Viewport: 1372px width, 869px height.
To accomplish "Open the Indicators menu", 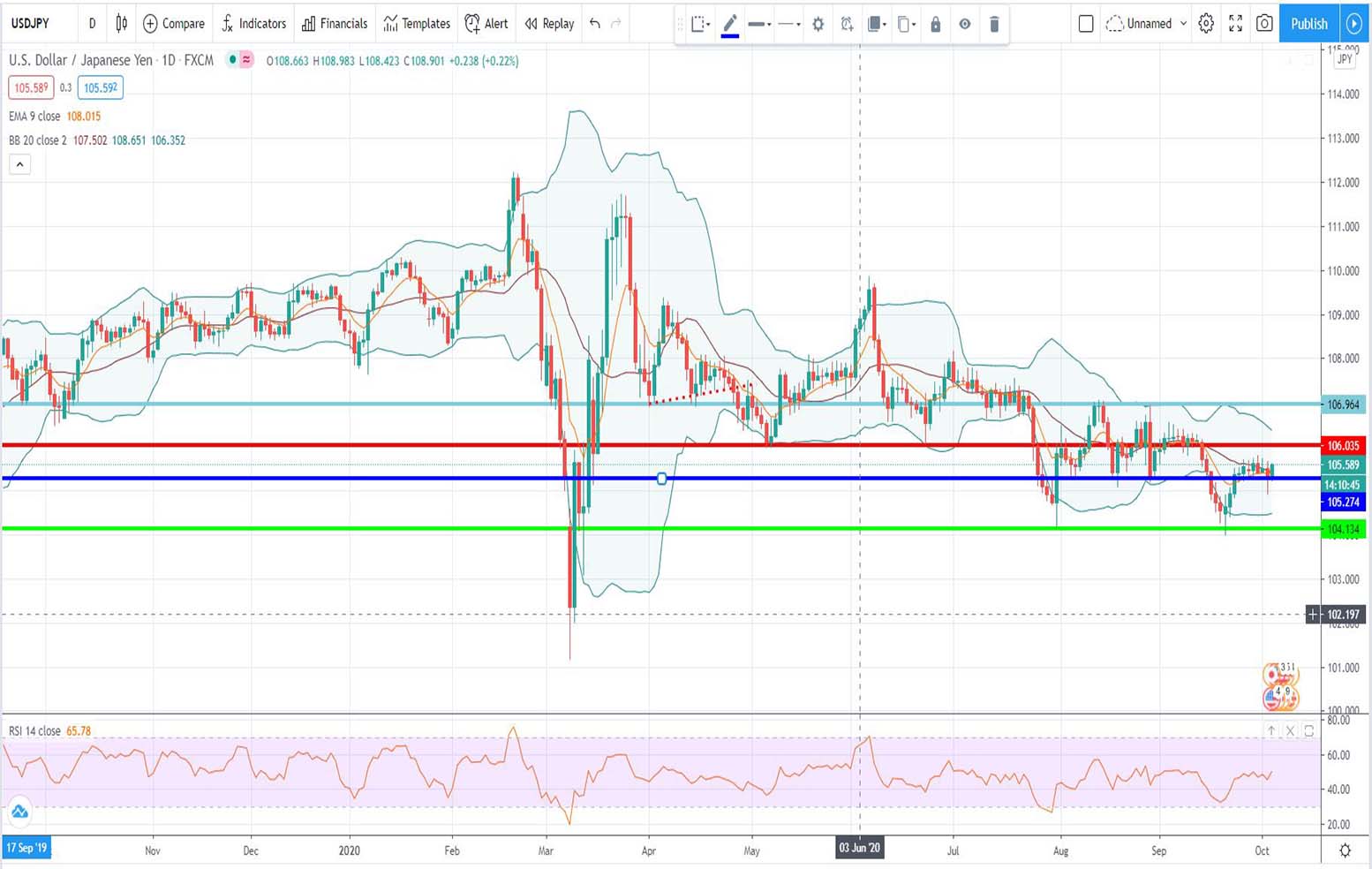I will tap(253, 24).
